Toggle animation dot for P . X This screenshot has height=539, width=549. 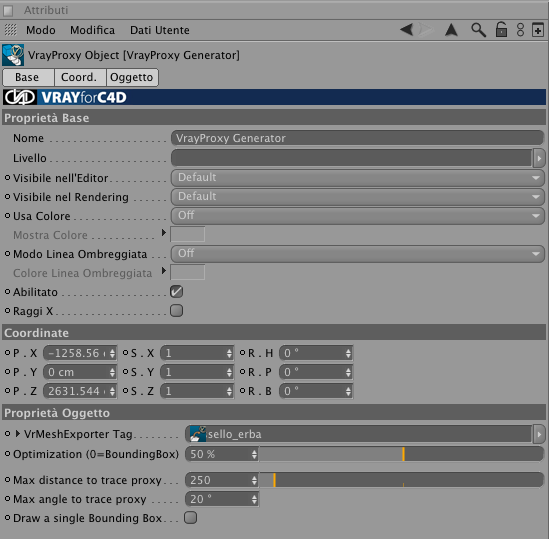click(7, 352)
